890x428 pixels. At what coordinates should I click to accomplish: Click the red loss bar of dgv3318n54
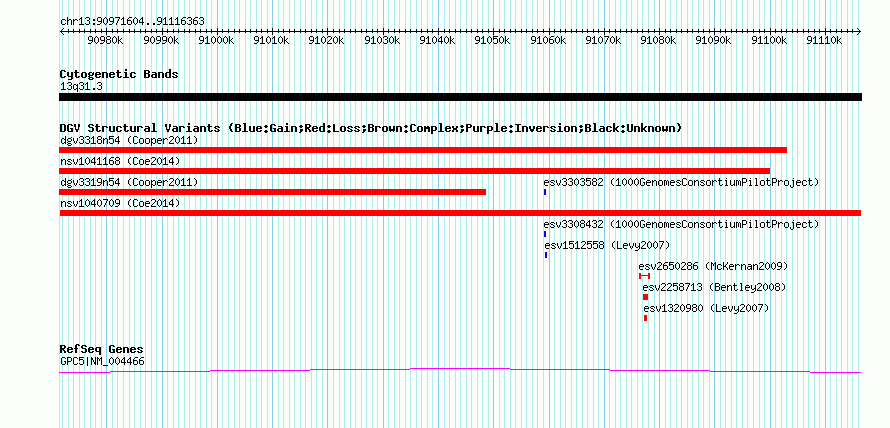coord(423,150)
